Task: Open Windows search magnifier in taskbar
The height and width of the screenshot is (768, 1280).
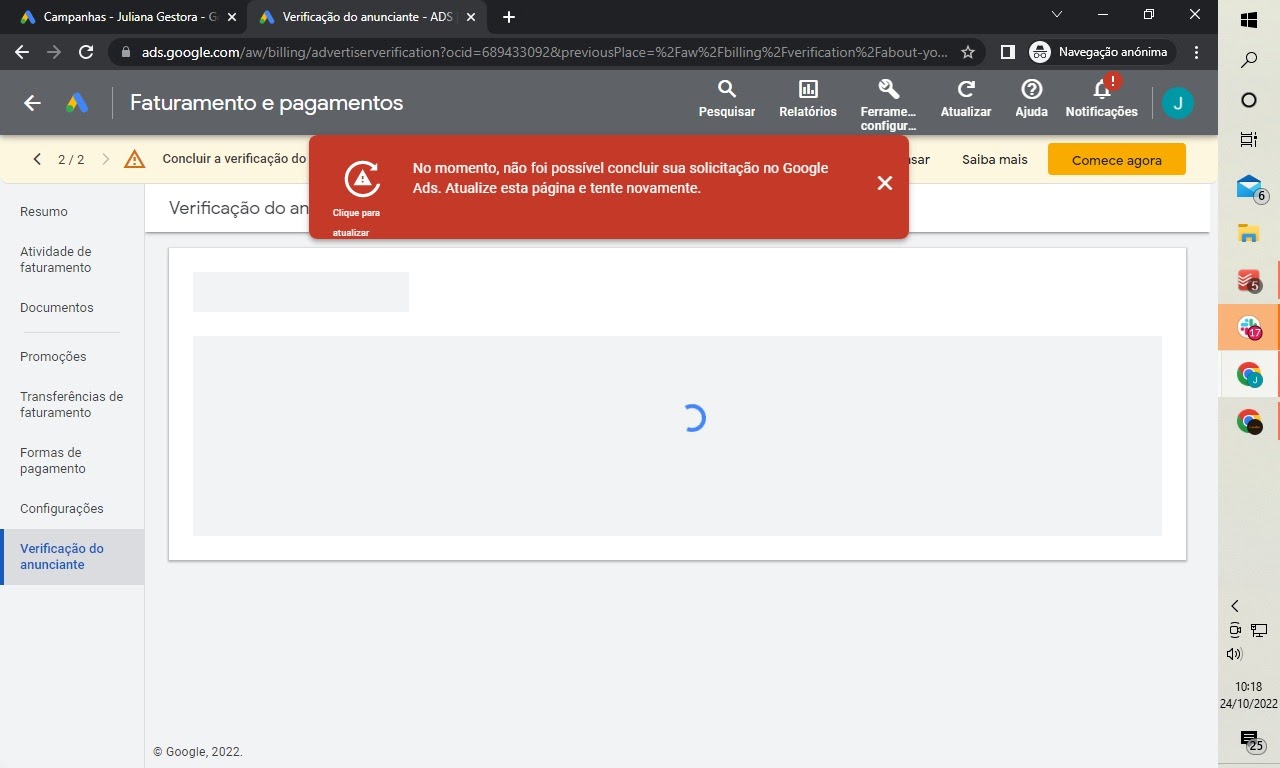Action: 1249,60
